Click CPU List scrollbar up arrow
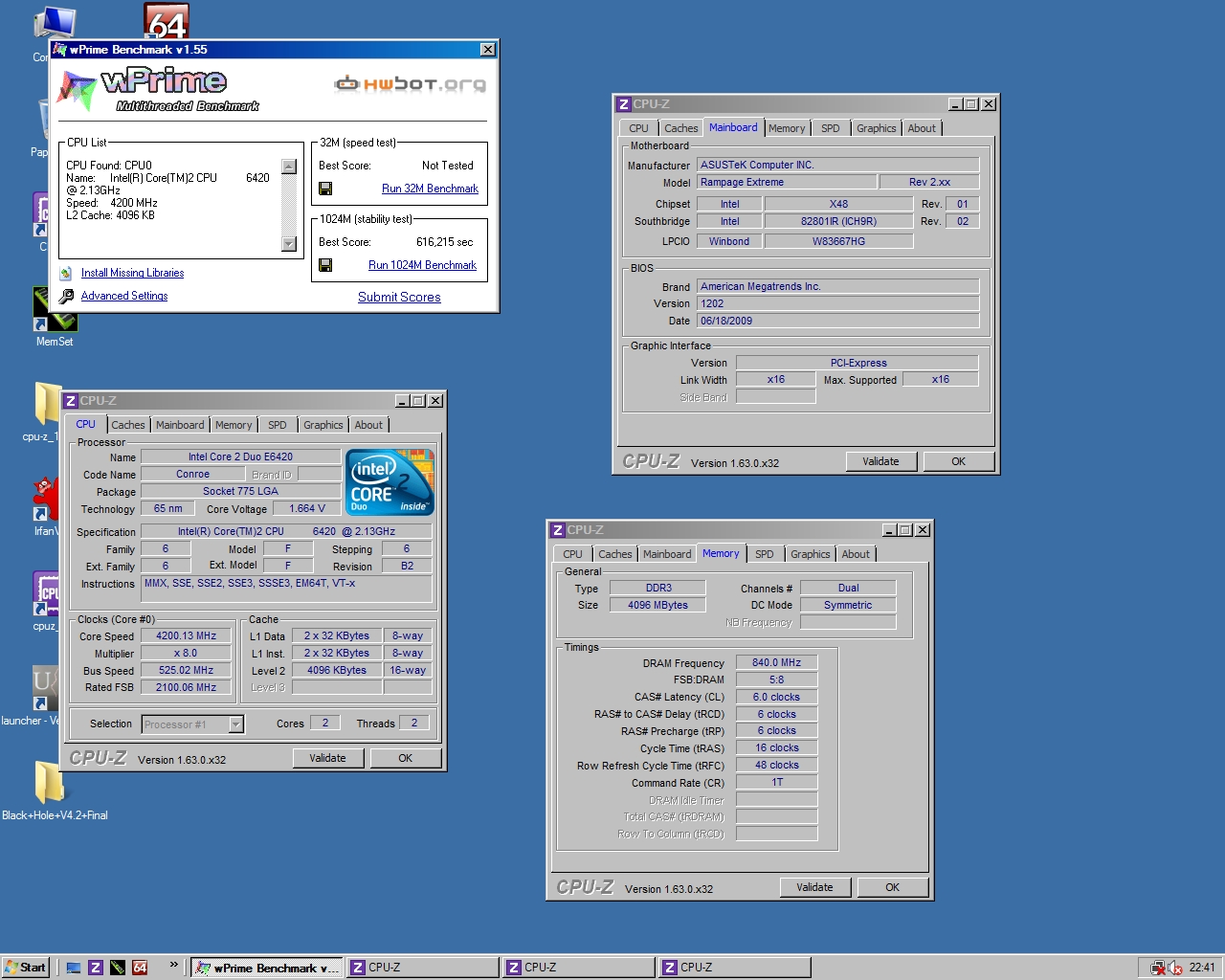Image resolution: width=1225 pixels, height=980 pixels. 289,167
